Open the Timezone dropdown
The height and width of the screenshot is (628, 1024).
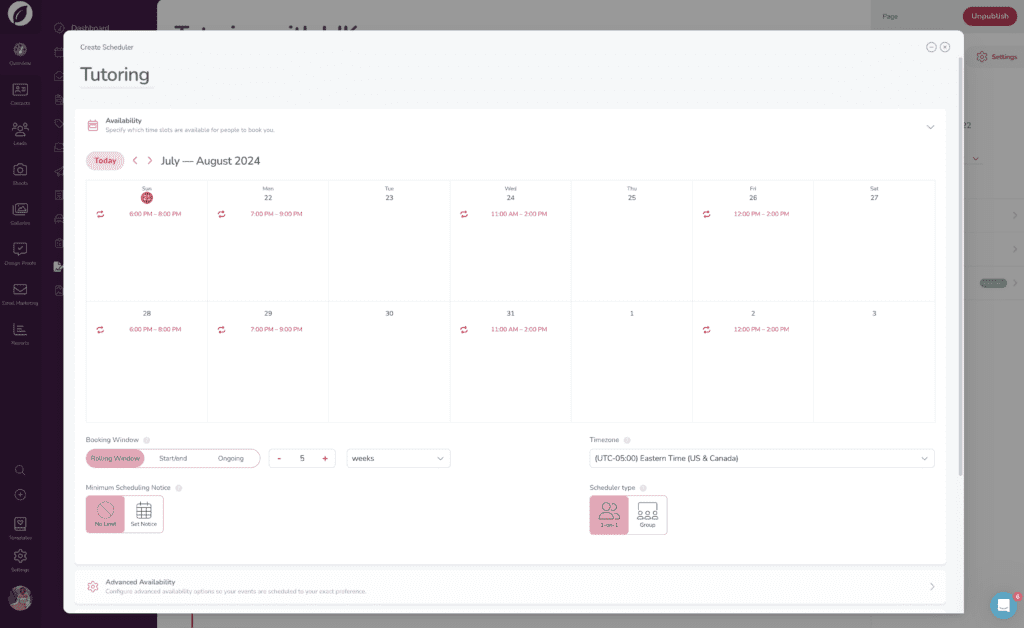[758, 458]
